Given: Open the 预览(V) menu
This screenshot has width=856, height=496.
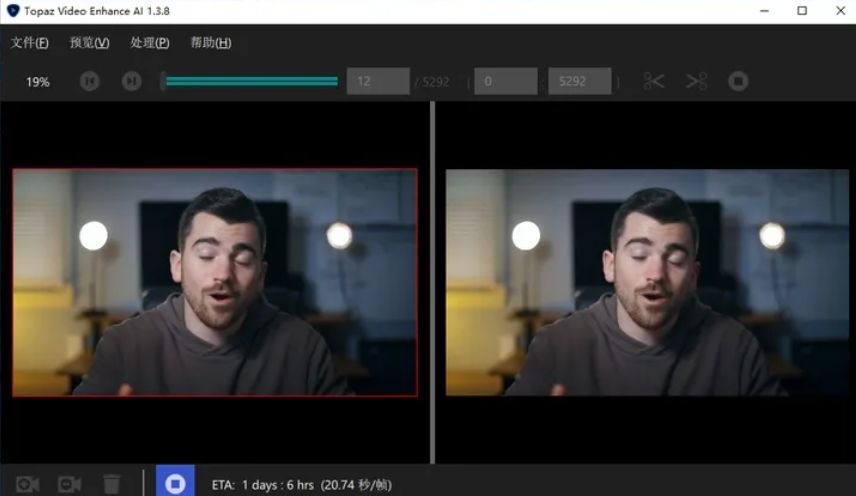Looking at the screenshot, I should (x=90, y=43).
